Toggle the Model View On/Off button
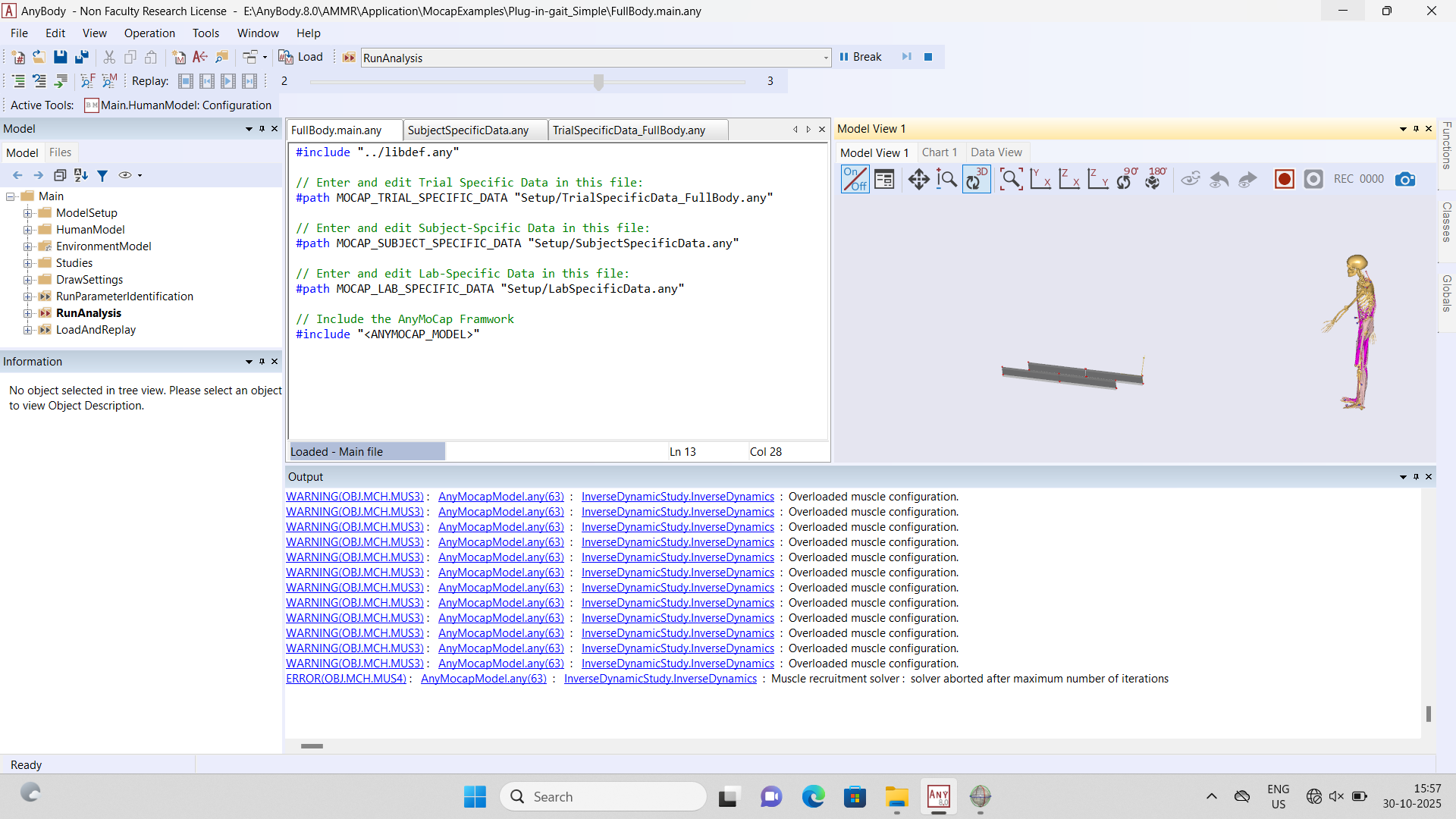 pos(855,179)
